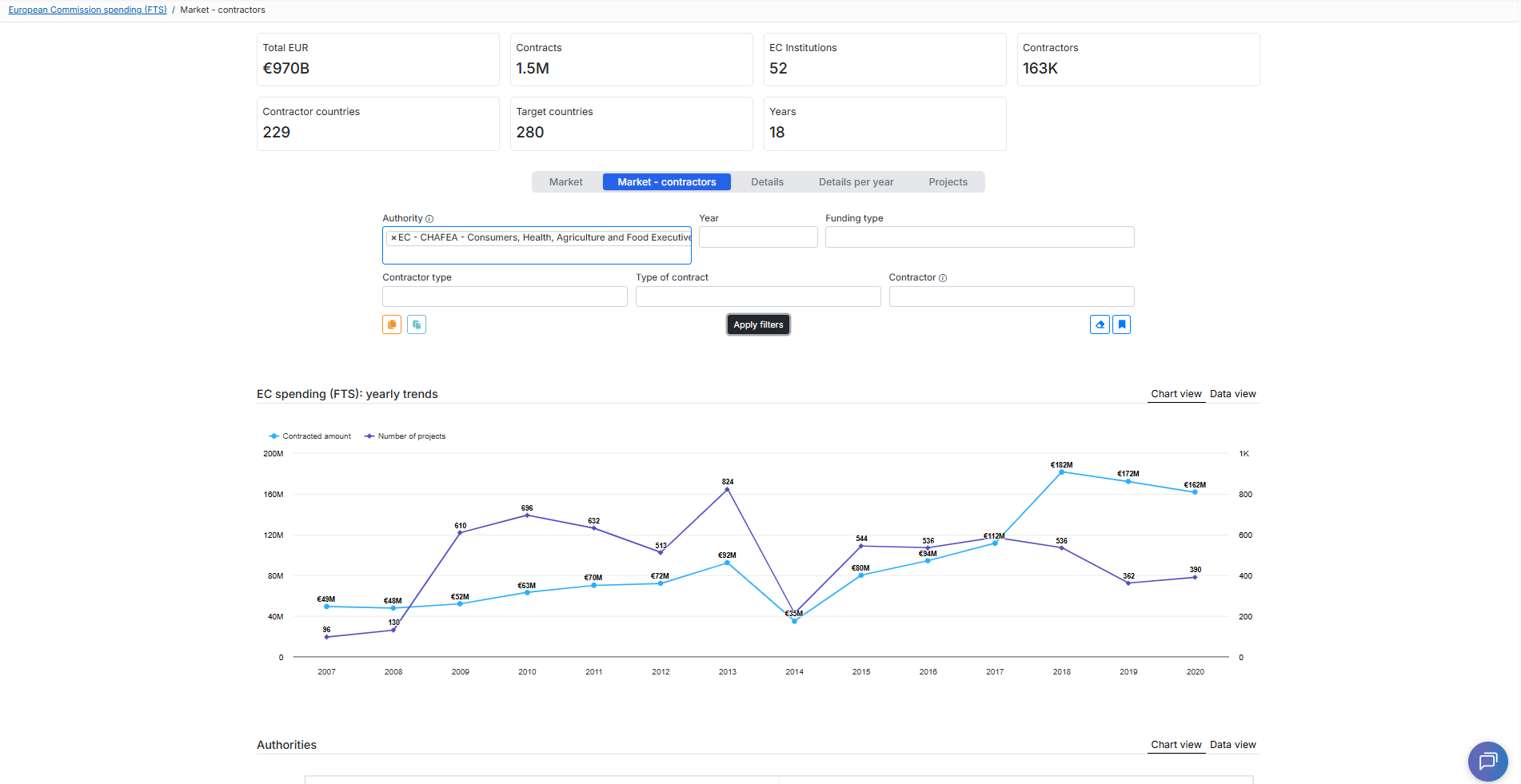Open the Year filter dropdown
The height and width of the screenshot is (784, 1521).
[758, 237]
